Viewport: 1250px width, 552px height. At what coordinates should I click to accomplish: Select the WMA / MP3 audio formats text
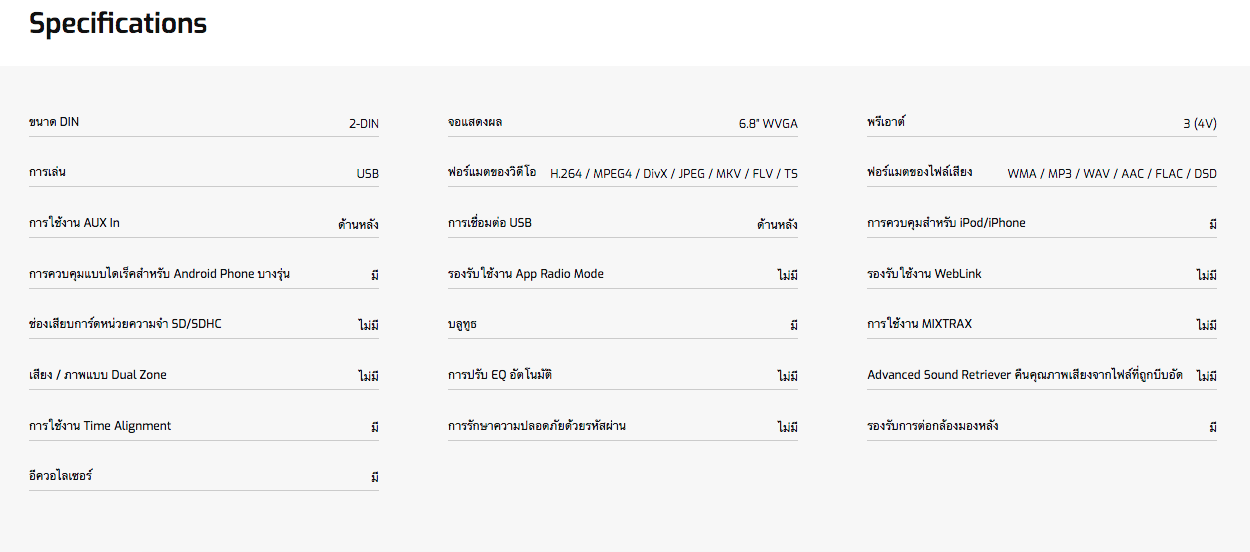[x=1111, y=174]
